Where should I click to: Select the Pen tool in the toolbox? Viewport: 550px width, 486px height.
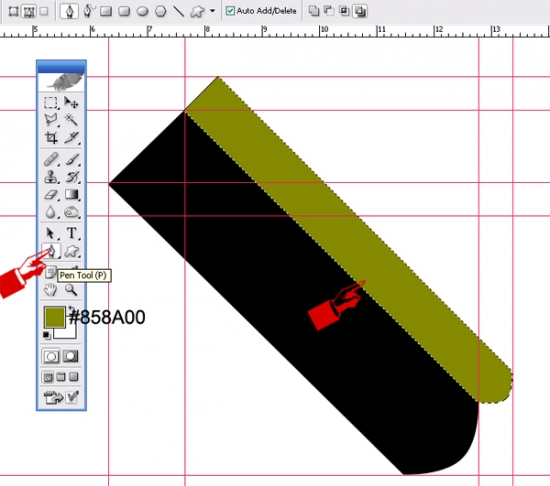pyautogui.click(x=51, y=251)
